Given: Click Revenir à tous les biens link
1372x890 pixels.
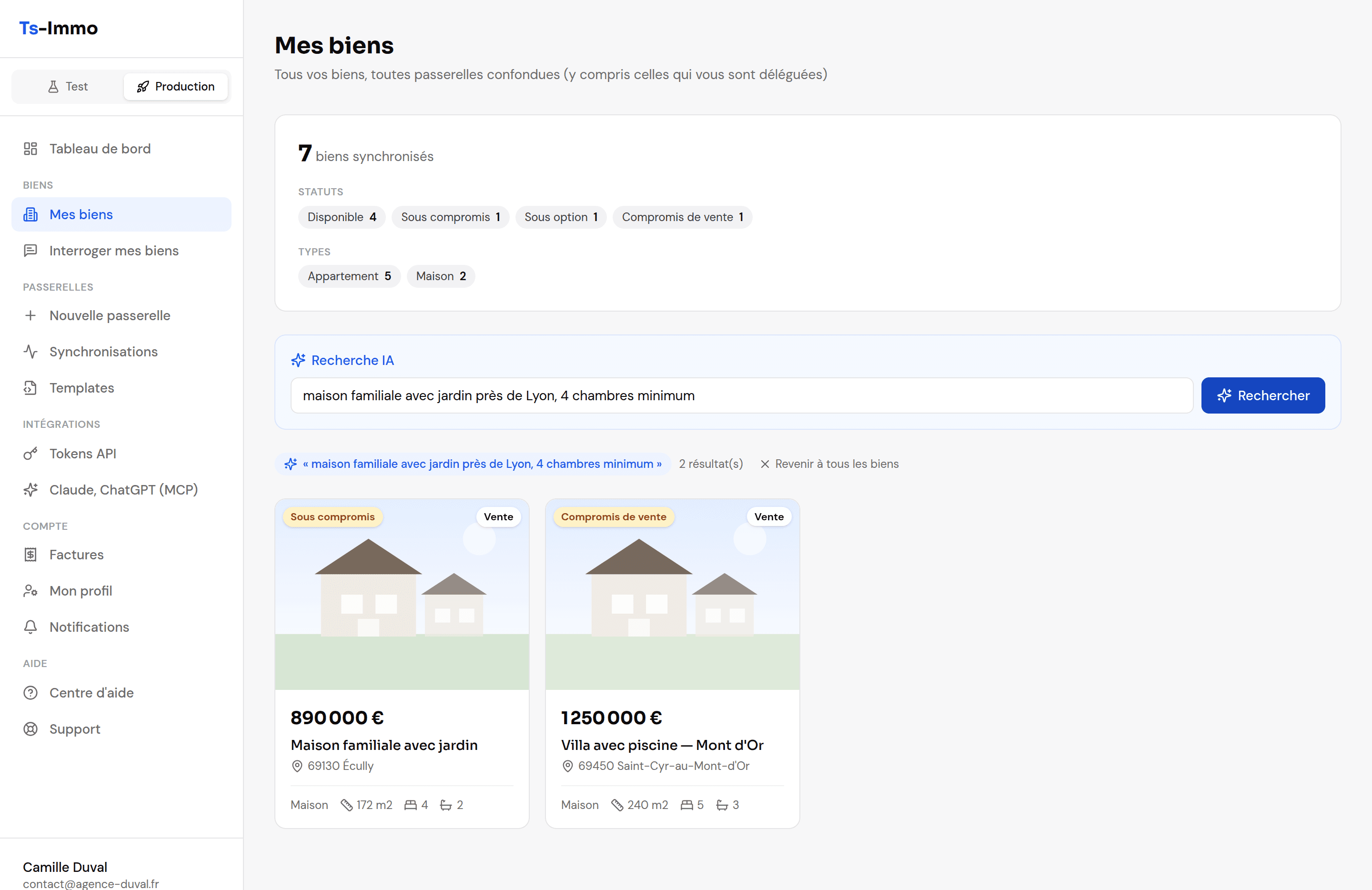Looking at the screenshot, I should pyautogui.click(x=829, y=464).
